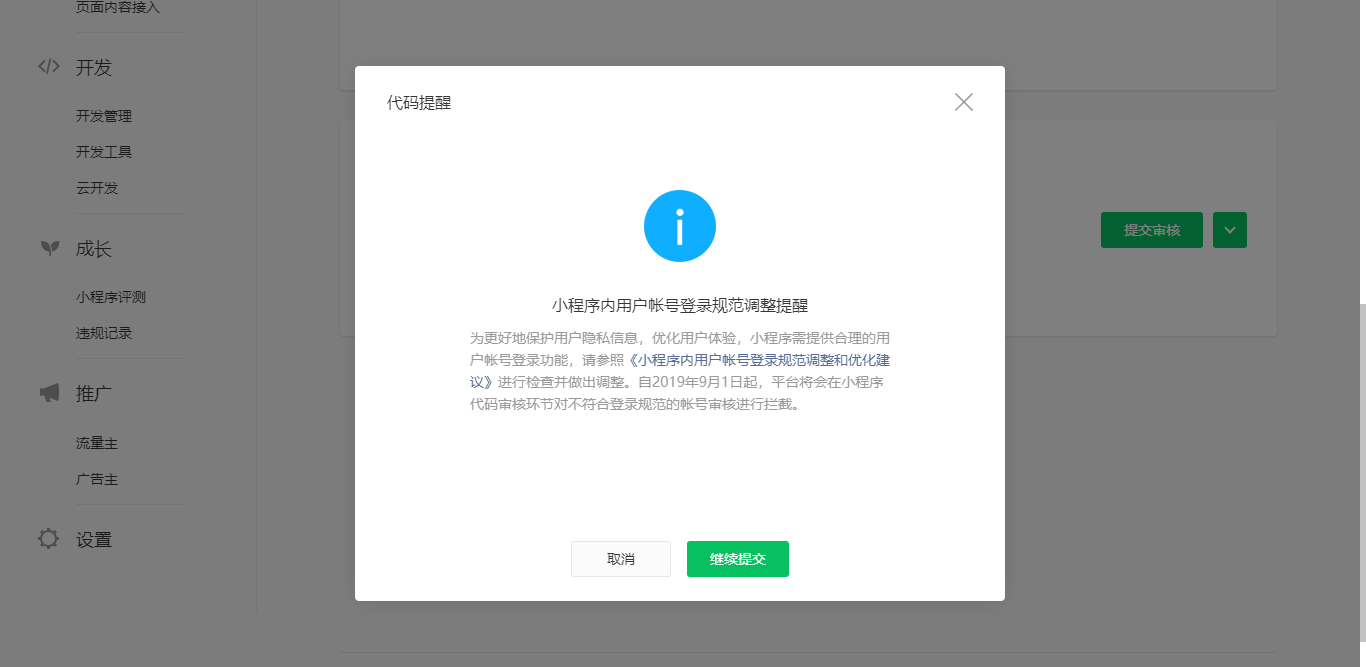Click the 开发 code brackets icon
The width and height of the screenshot is (1366, 667).
49,67
